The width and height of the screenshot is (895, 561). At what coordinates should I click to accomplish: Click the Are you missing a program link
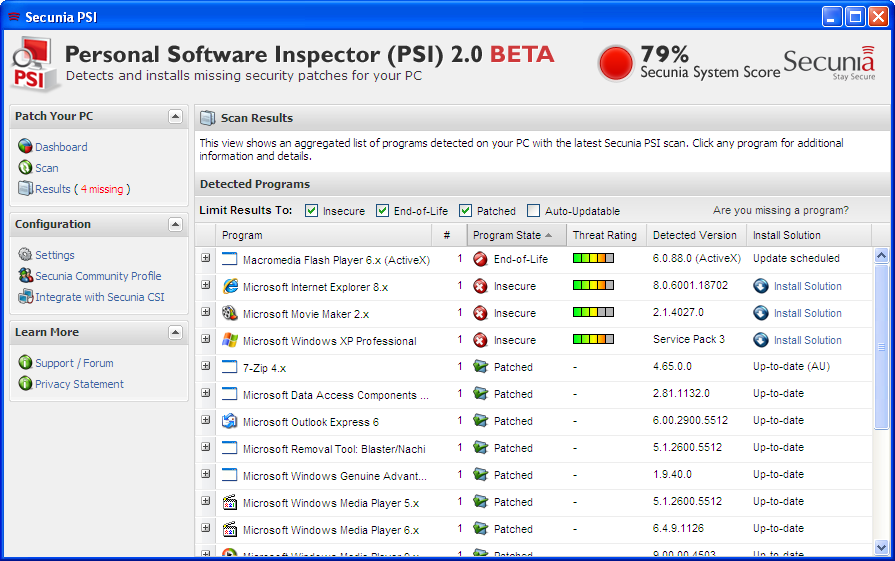[780, 210]
